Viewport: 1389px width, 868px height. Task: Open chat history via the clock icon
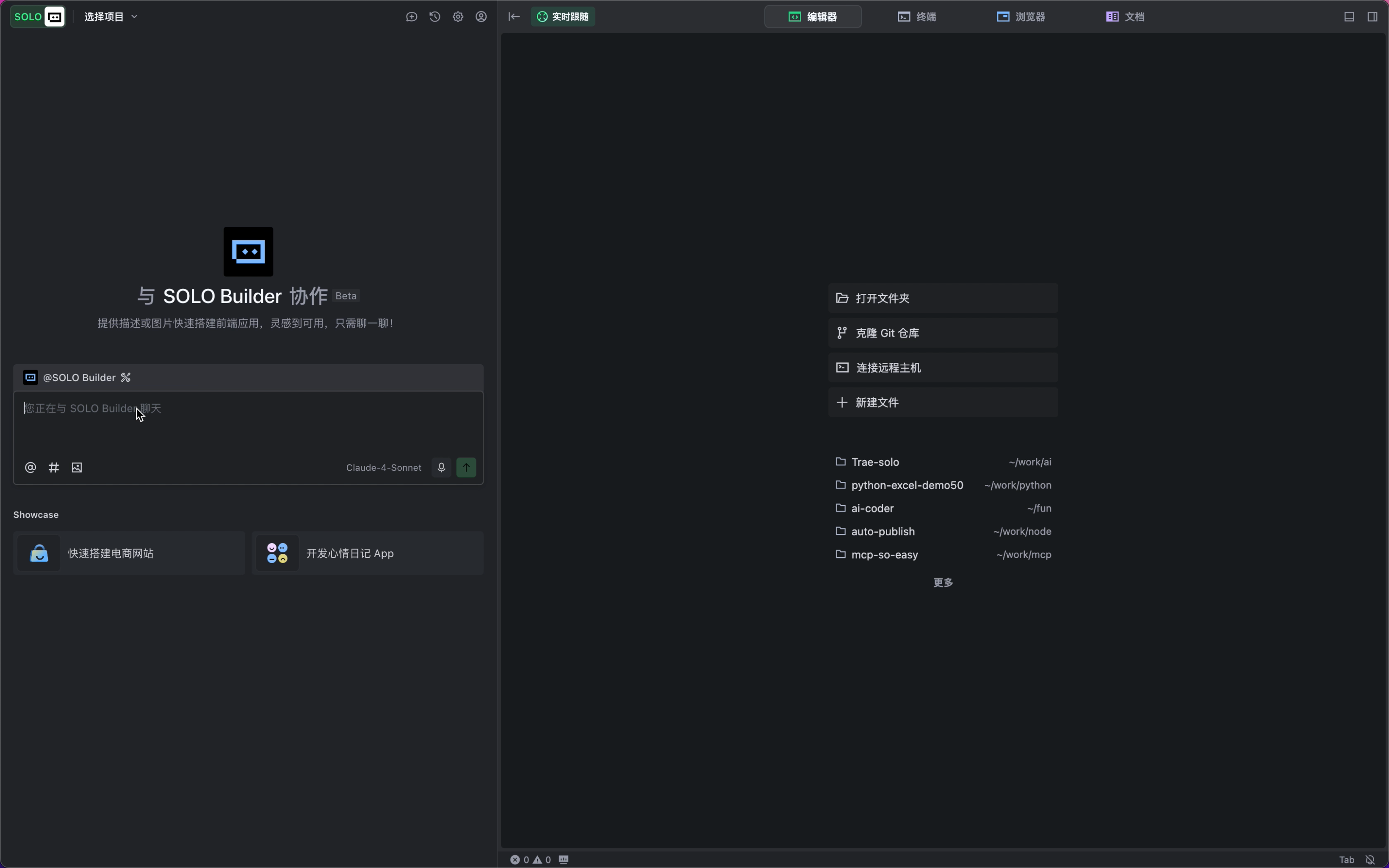(x=435, y=17)
